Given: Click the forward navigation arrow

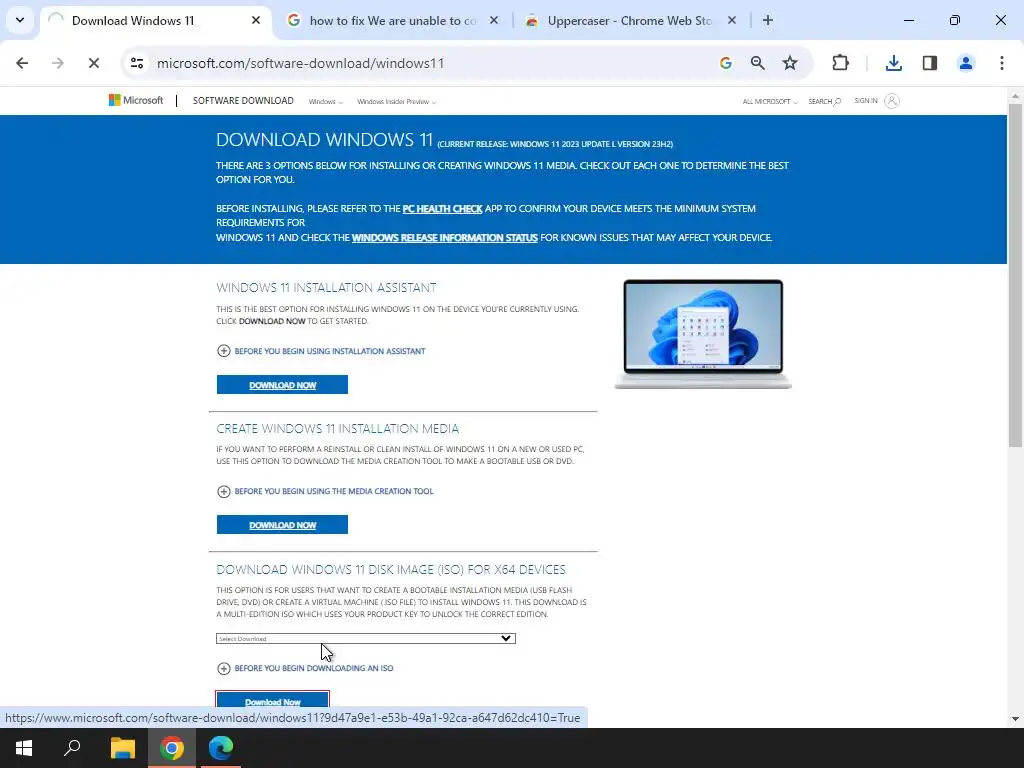Looking at the screenshot, I should [58, 63].
